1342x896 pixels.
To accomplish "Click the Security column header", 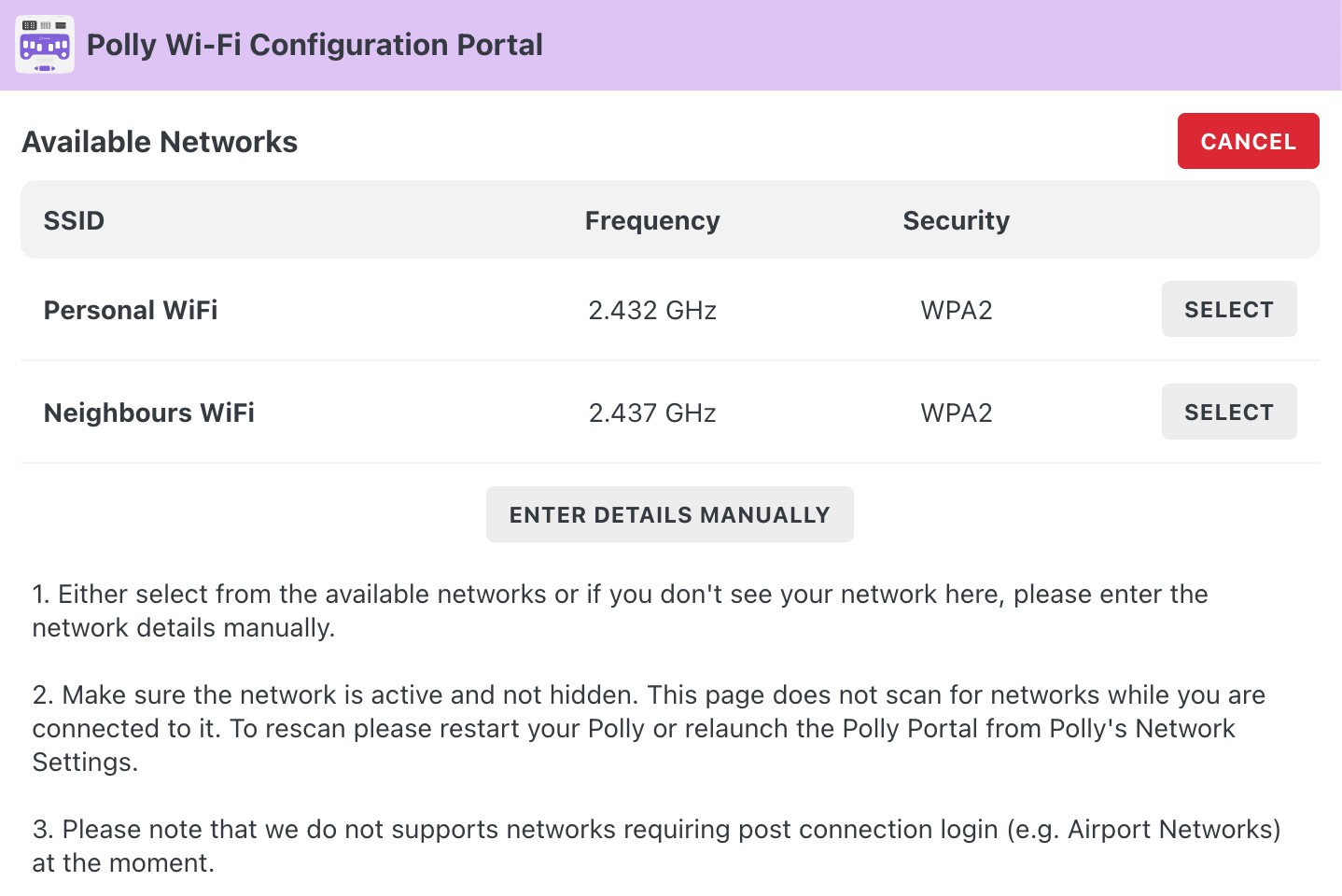I will [956, 220].
